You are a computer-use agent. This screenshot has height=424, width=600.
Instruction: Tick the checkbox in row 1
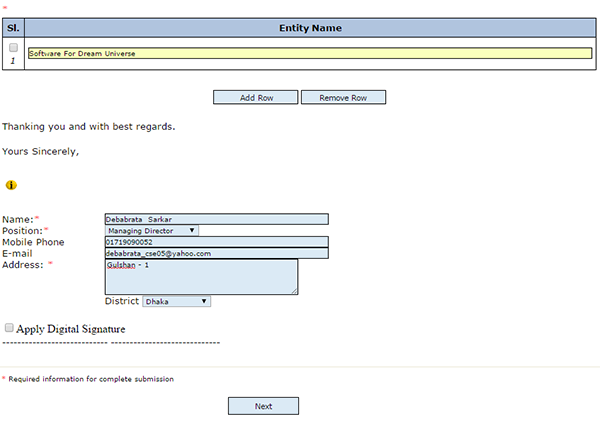pos(13,47)
